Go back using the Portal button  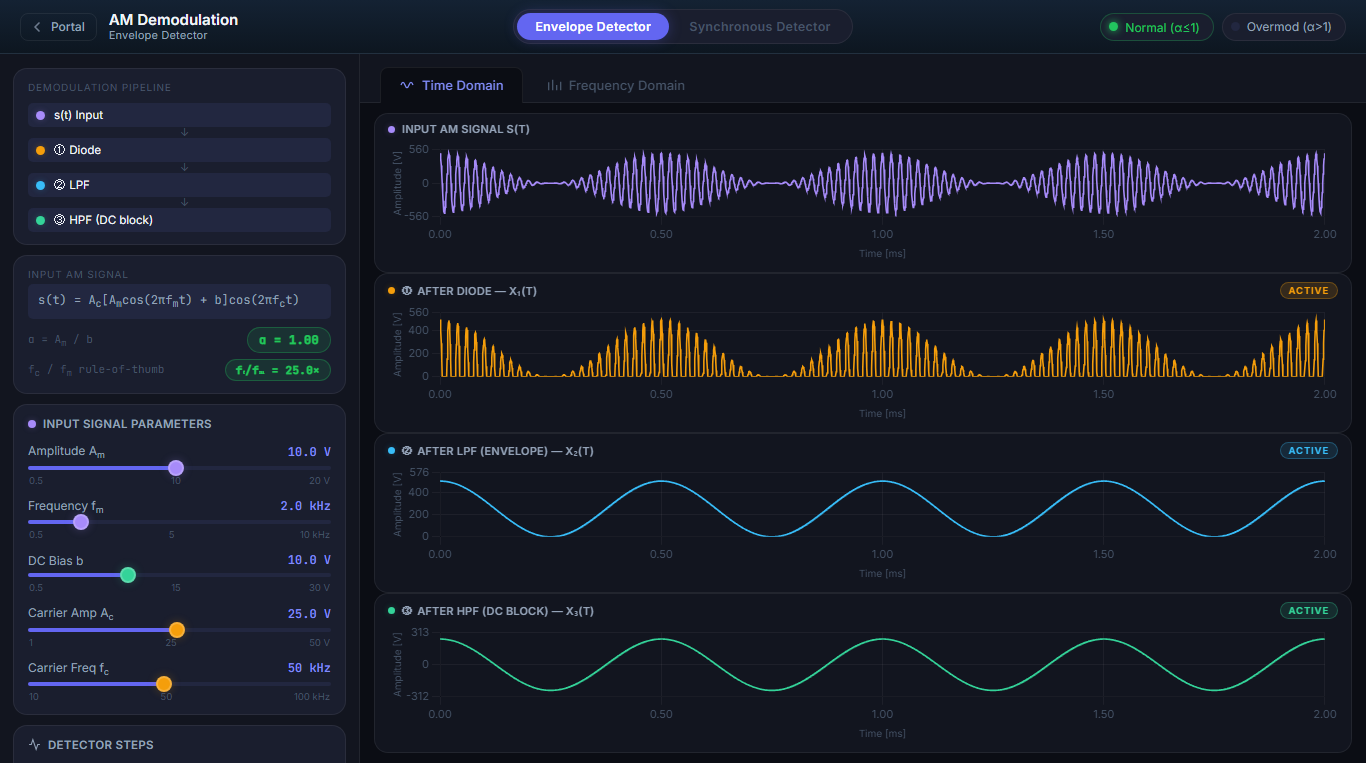(59, 27)
